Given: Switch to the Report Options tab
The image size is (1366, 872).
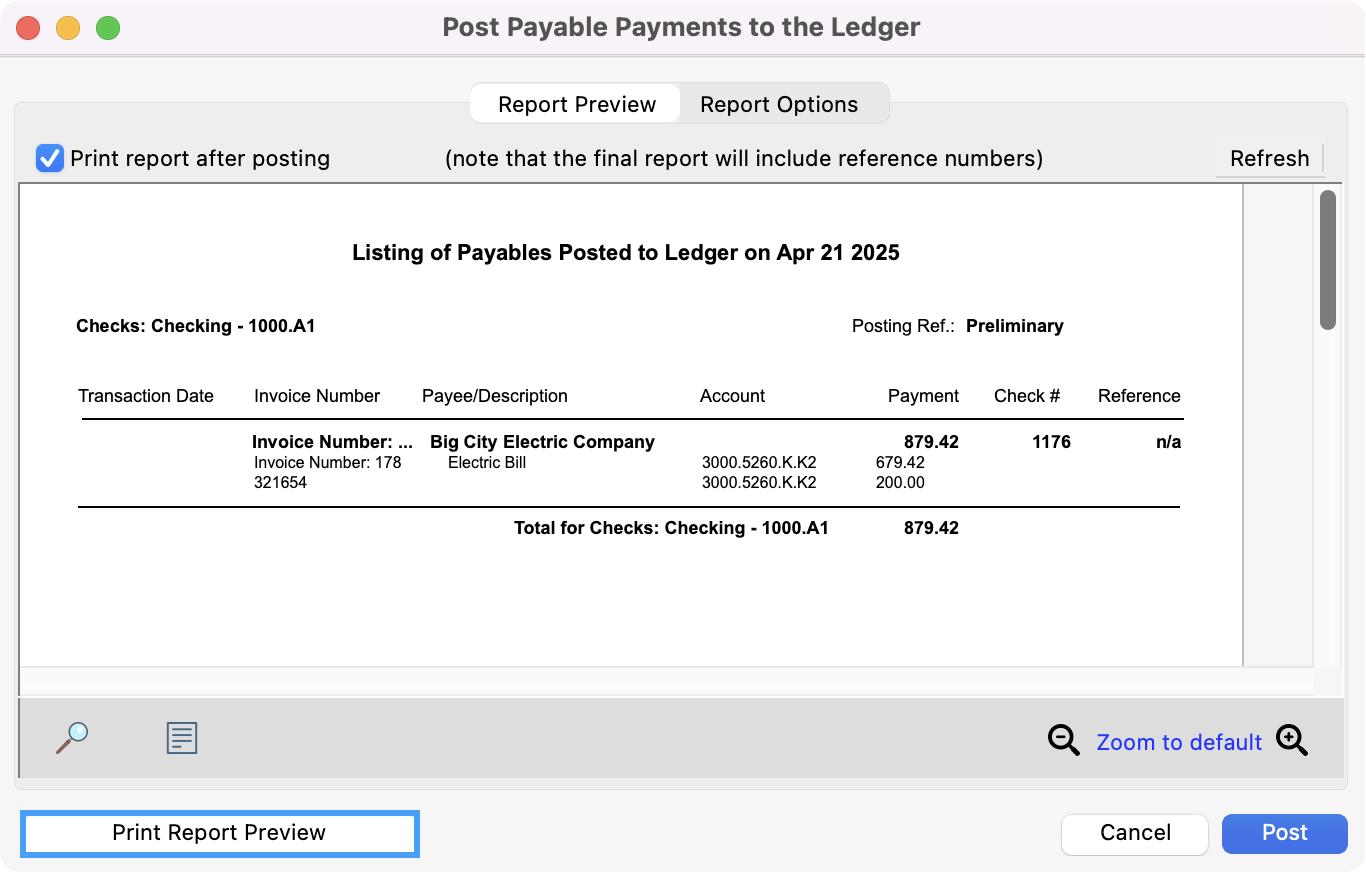Looking at the screenshot, I should point(778,104).
